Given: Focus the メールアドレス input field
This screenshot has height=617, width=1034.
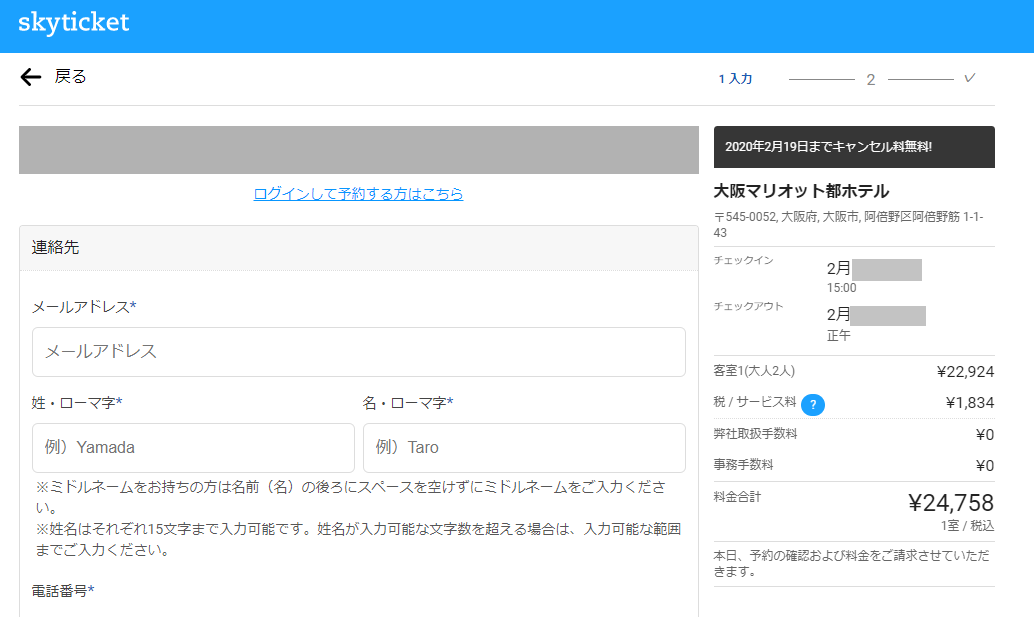Looking at the screenshot, I should [359, 352].
